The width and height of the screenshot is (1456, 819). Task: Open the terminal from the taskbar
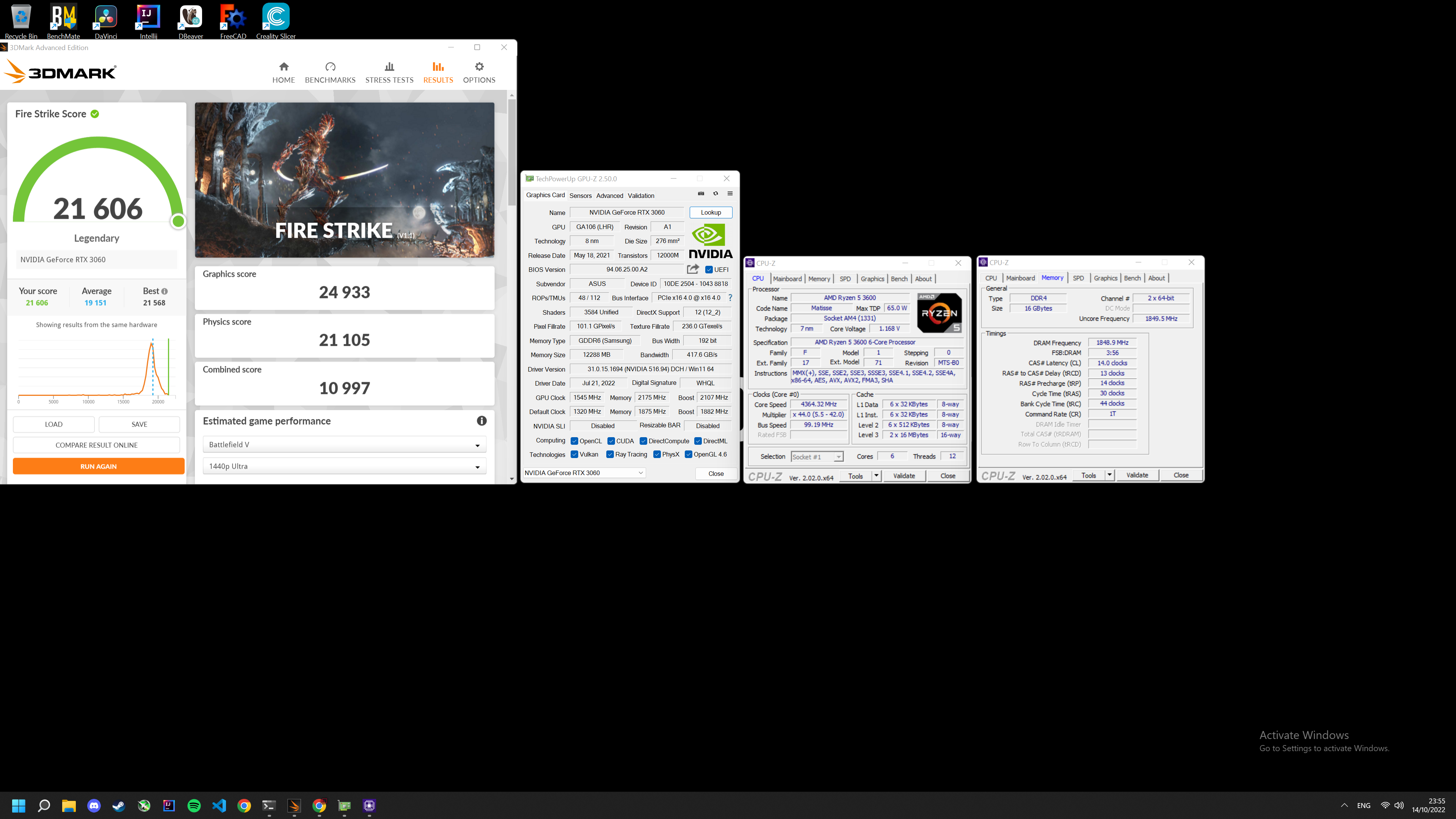tap(269, 805)
